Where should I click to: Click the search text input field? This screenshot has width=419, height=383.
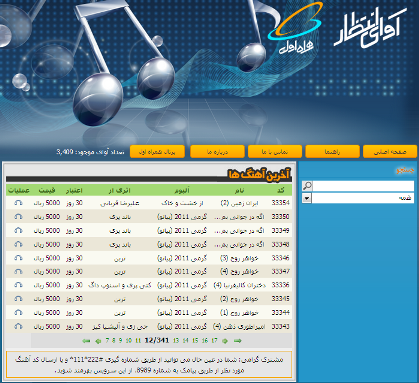(x=363, y=186)
